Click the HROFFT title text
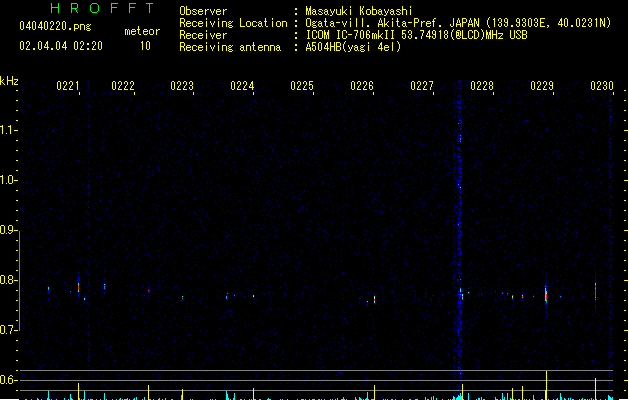Image resolution: width=629 pixels, height=400 pixels. point(103,8)
